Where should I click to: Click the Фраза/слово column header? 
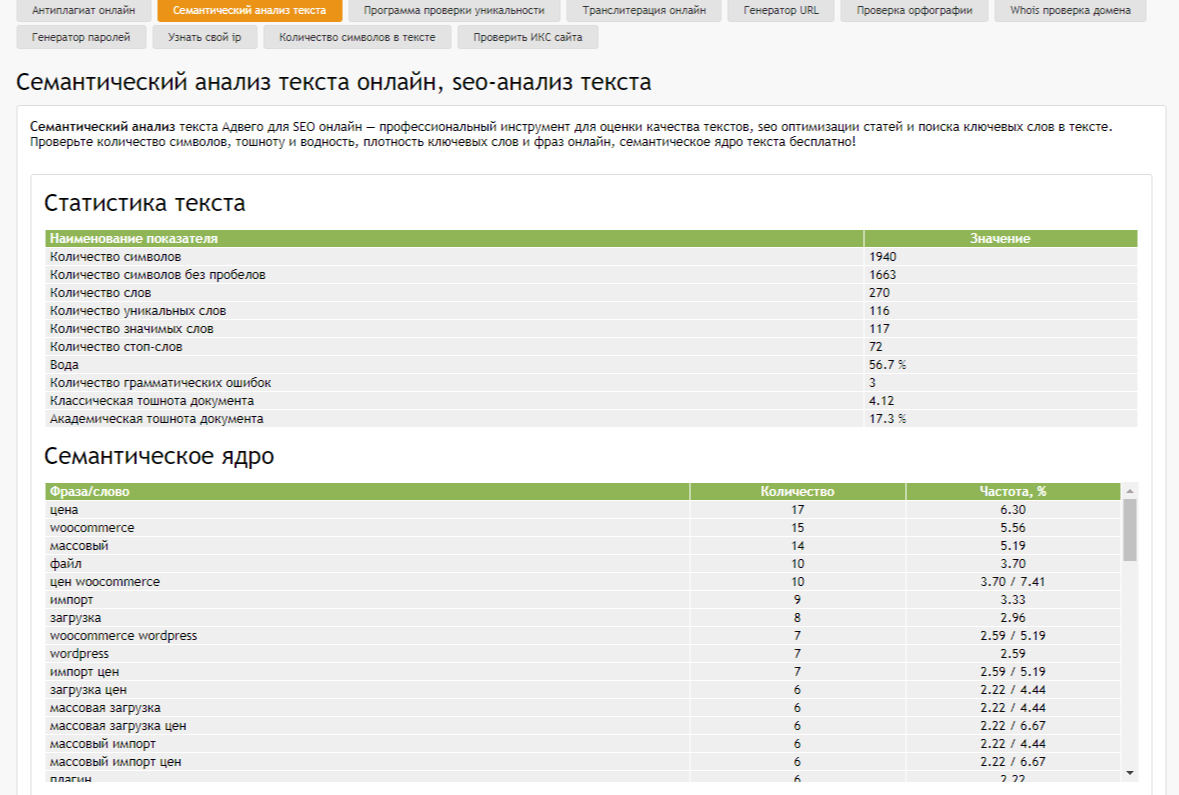coord(367,491)
